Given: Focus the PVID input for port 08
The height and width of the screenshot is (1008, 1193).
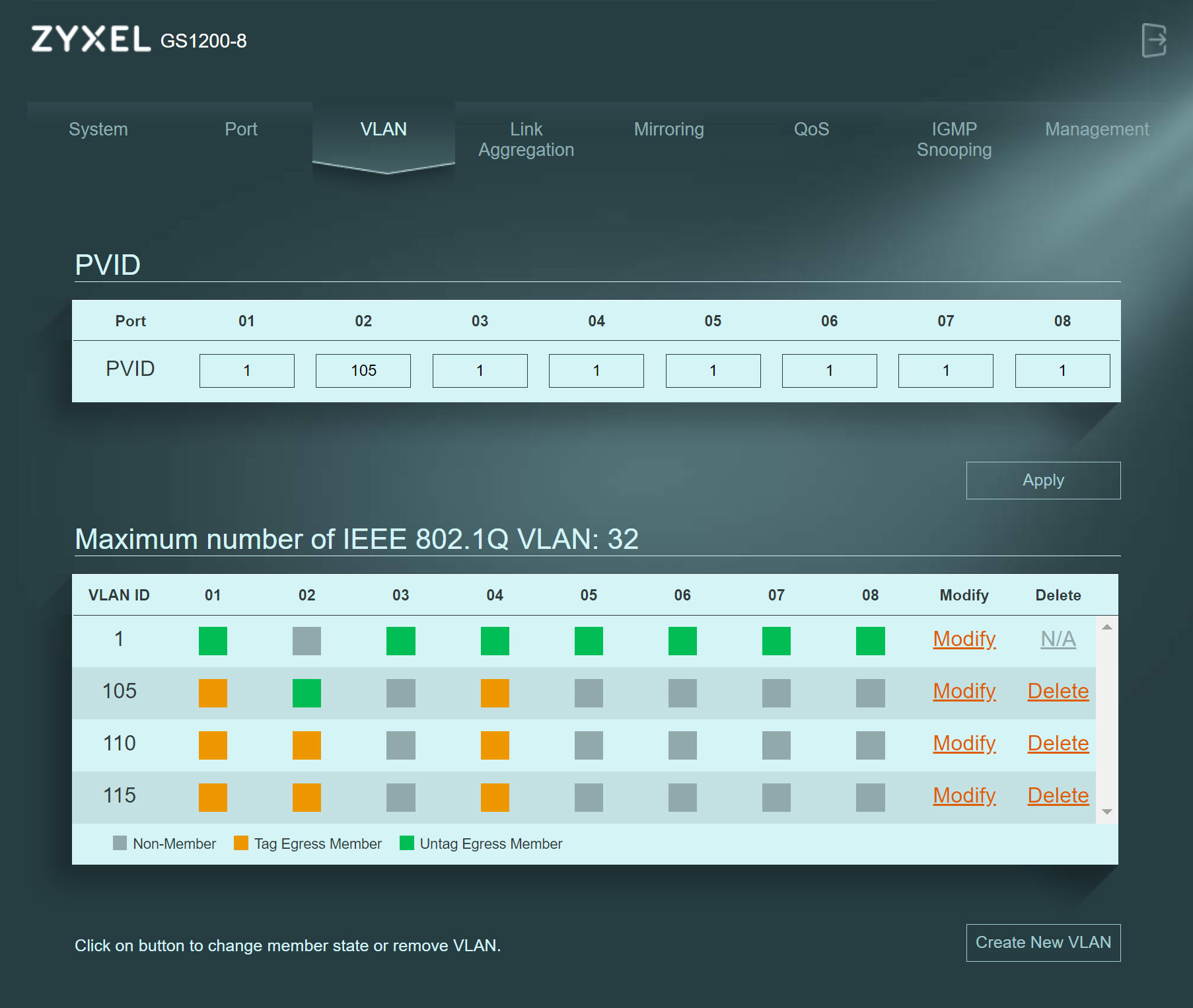Looking at the screenshot, I should 1062,371.
